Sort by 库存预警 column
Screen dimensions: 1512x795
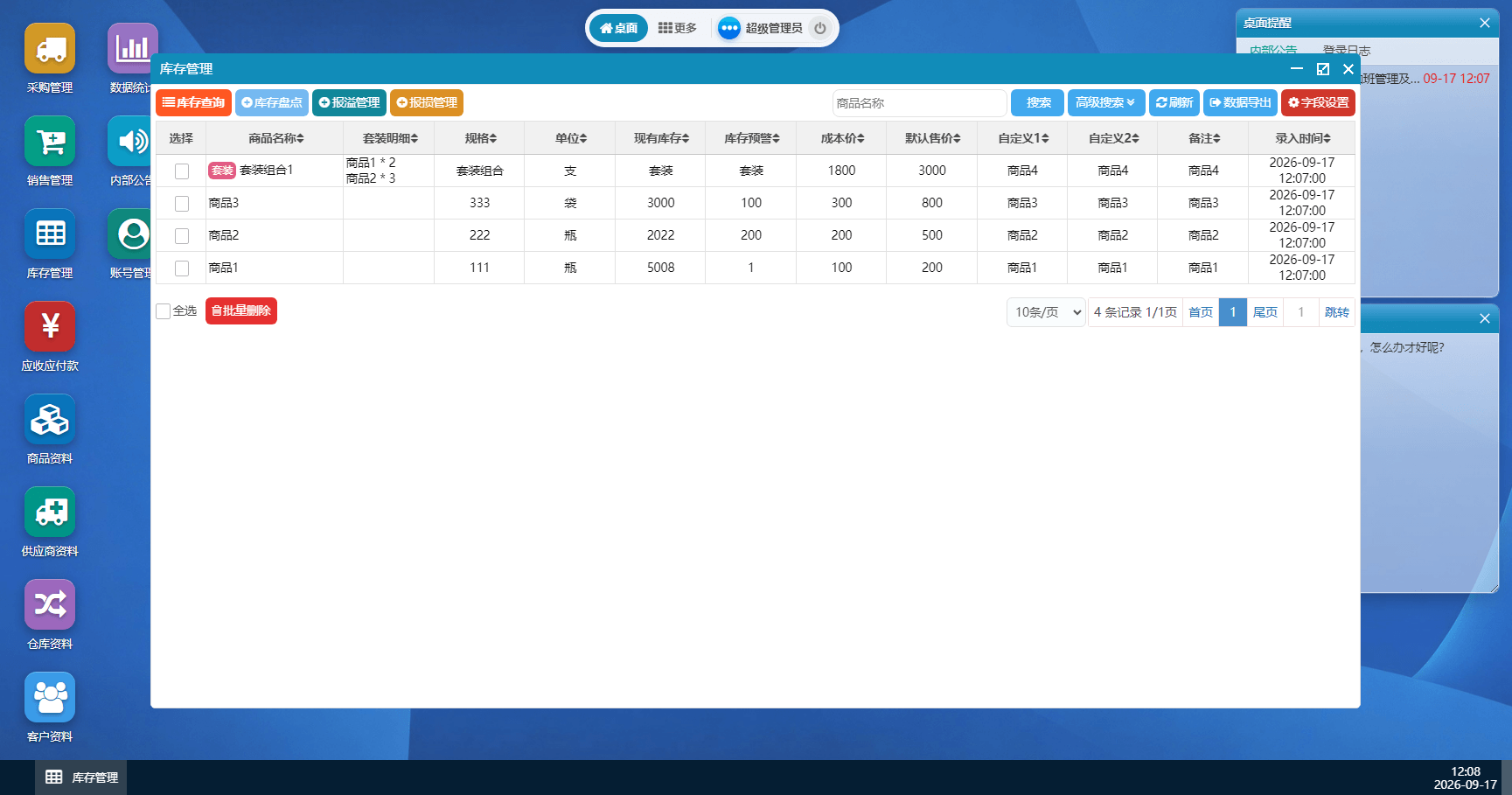(x=751, y=138)
